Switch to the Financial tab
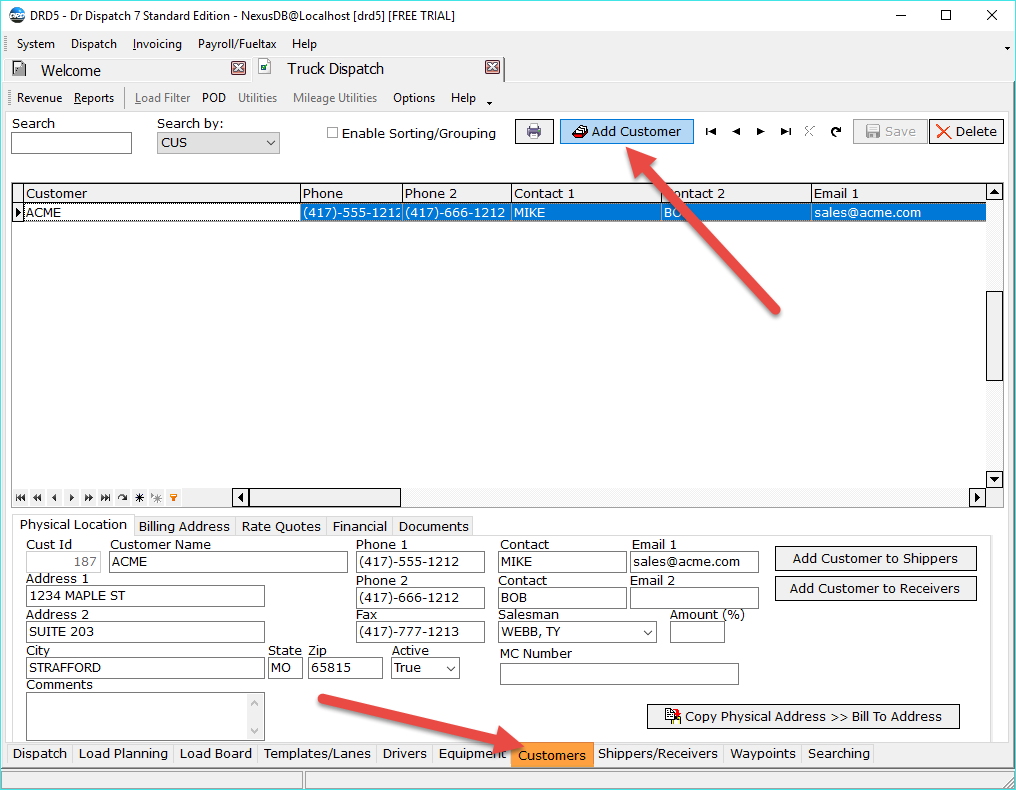Screen dimensions: 1016x790 pyautogui.click(x=360, y=526)
